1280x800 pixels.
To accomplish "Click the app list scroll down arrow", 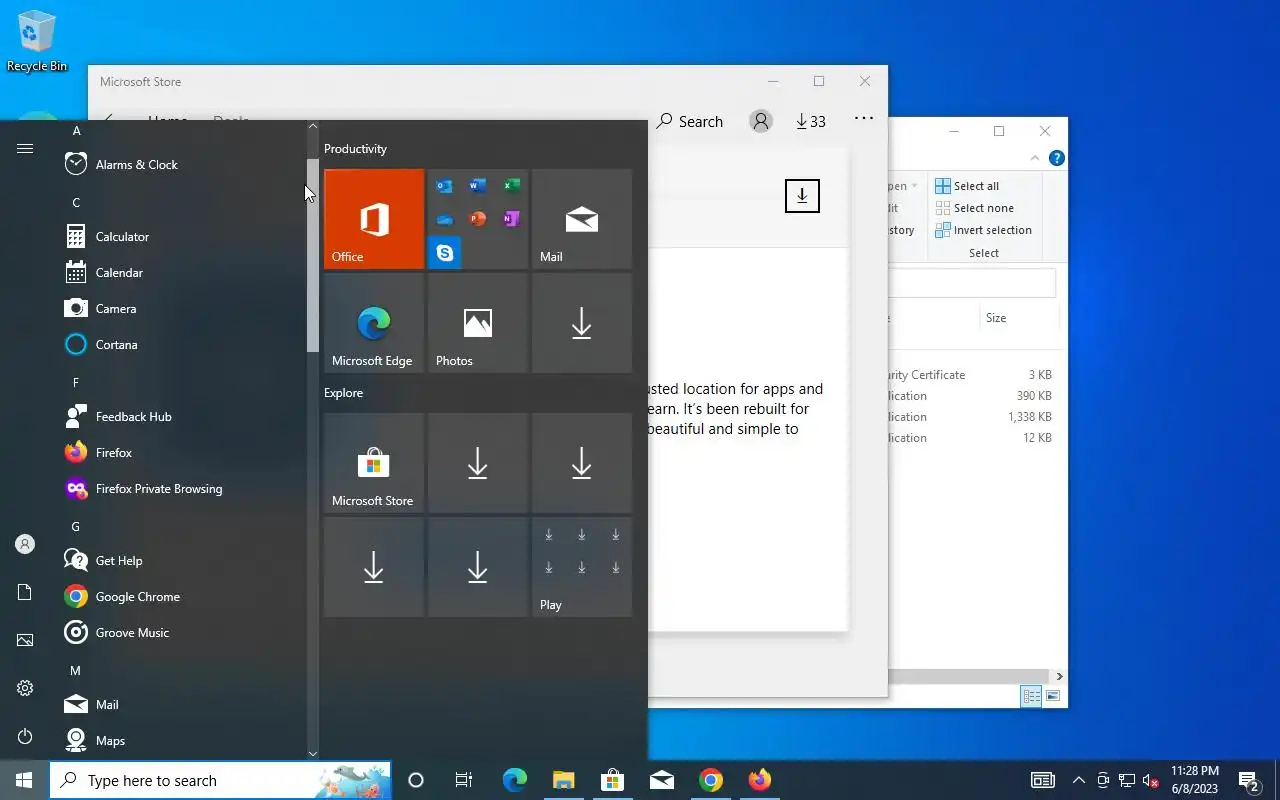I will [x=313, y=753].
